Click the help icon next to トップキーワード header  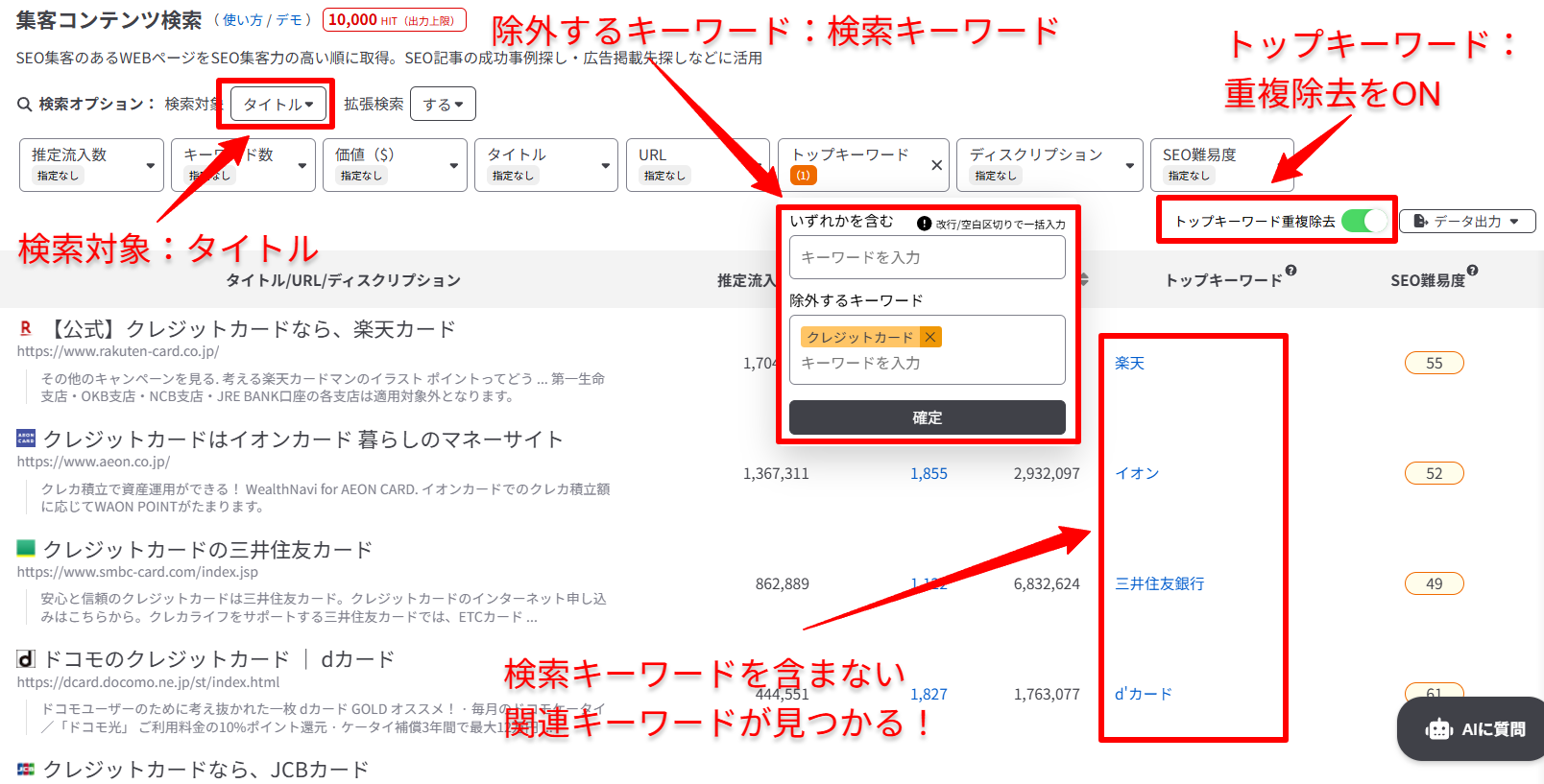pyautogui.click(x=1291, y=271)
